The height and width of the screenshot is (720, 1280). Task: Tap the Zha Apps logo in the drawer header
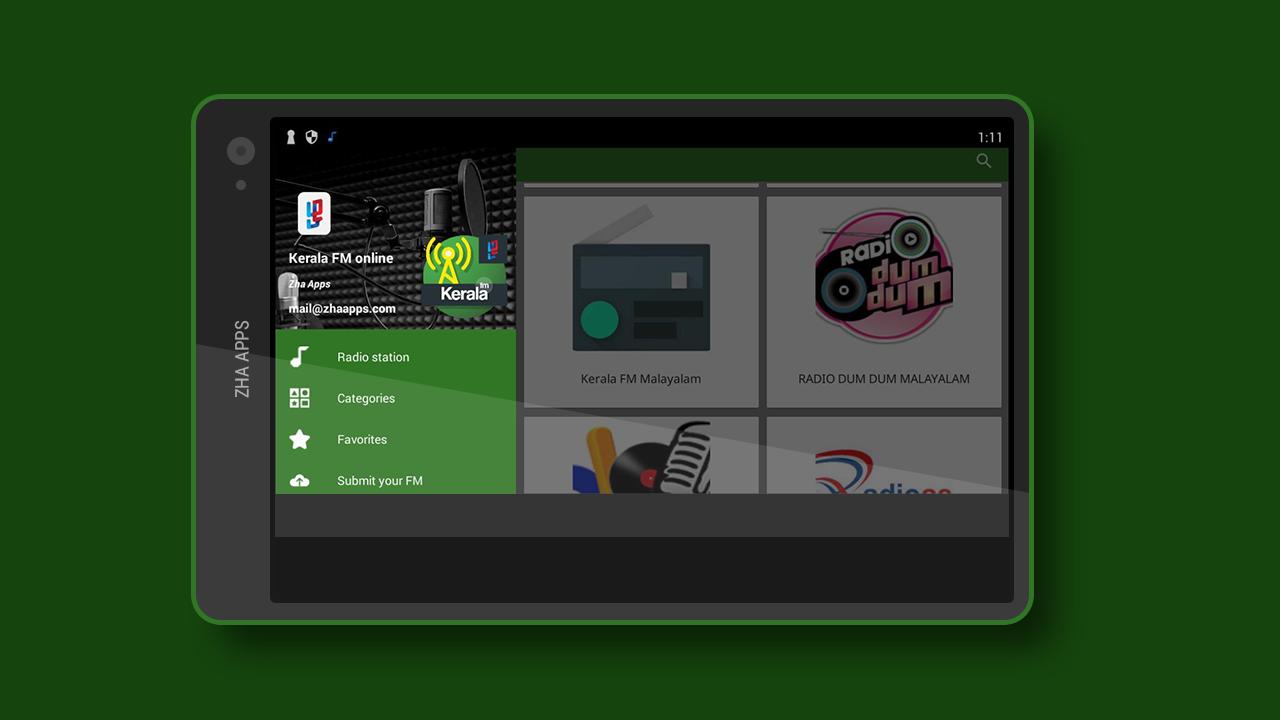[x=314, y=213]
